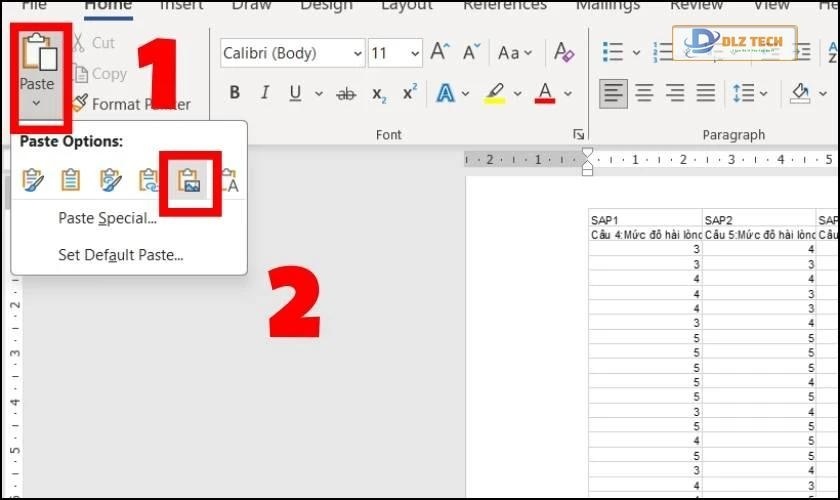Open Paste Special from menu
The image size is (840, 500).
[107, 218]
